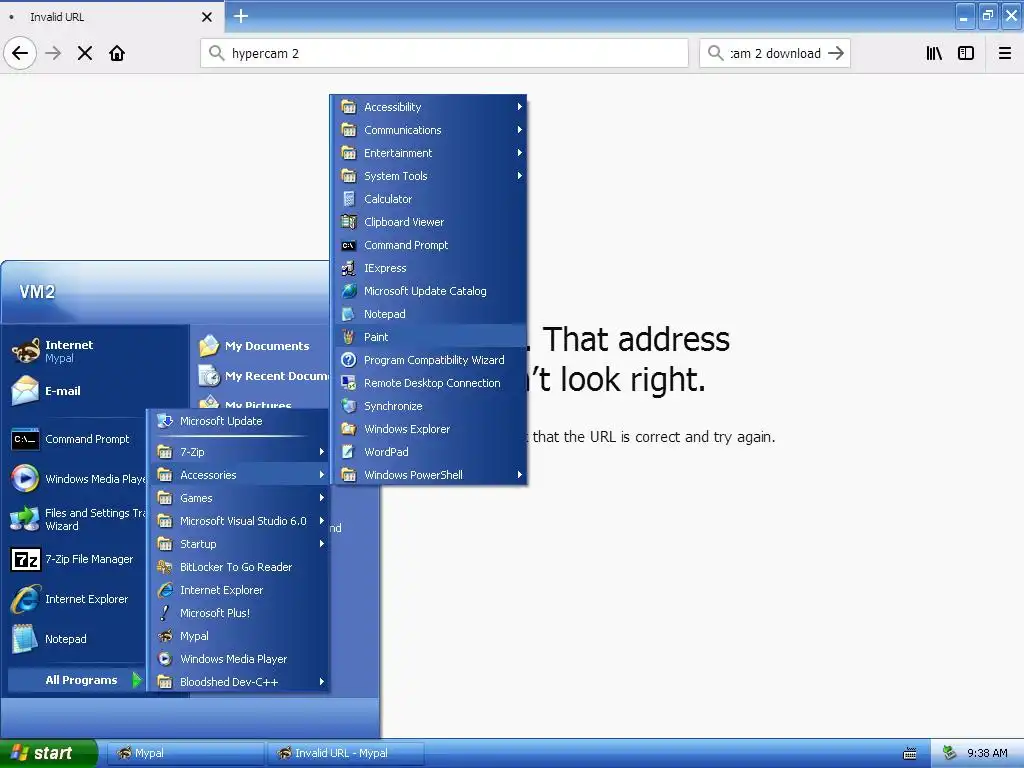Stop loading with the X toolbar button

[x=85, y=53]
